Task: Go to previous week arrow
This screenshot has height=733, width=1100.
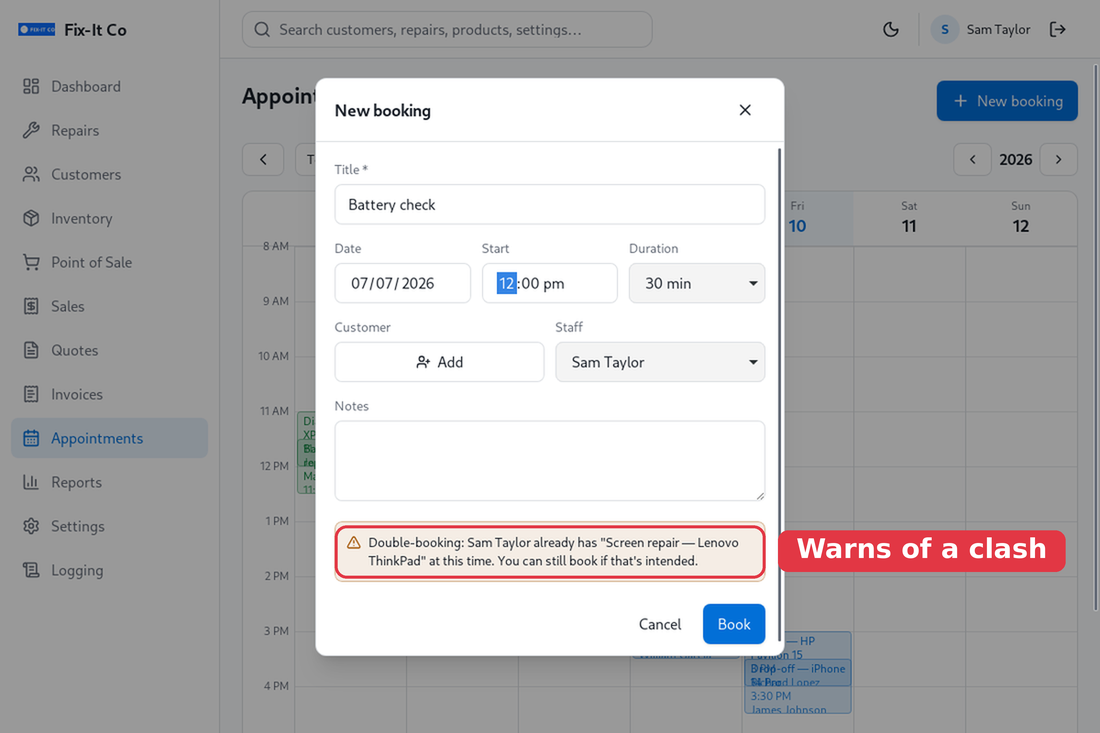Action: [263, 160]
